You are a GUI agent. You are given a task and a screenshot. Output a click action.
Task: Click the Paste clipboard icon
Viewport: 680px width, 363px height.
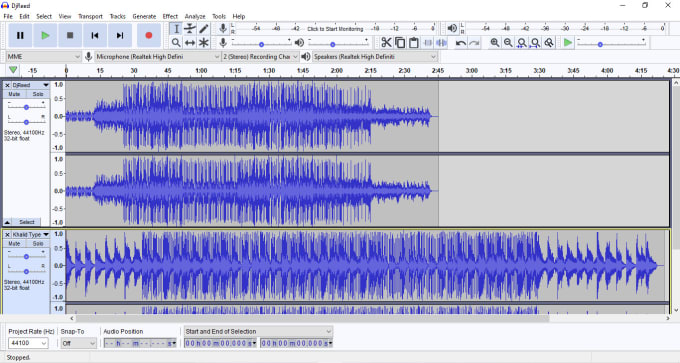pos(414,43)
